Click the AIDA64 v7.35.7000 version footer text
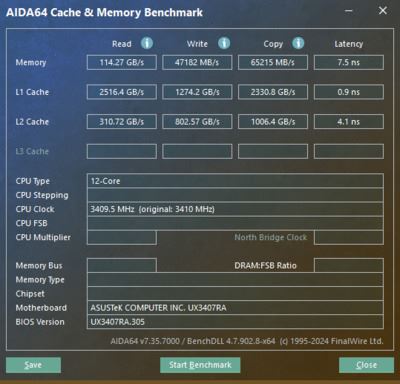The height and width of the screenshot is (384, 400). 247,341
